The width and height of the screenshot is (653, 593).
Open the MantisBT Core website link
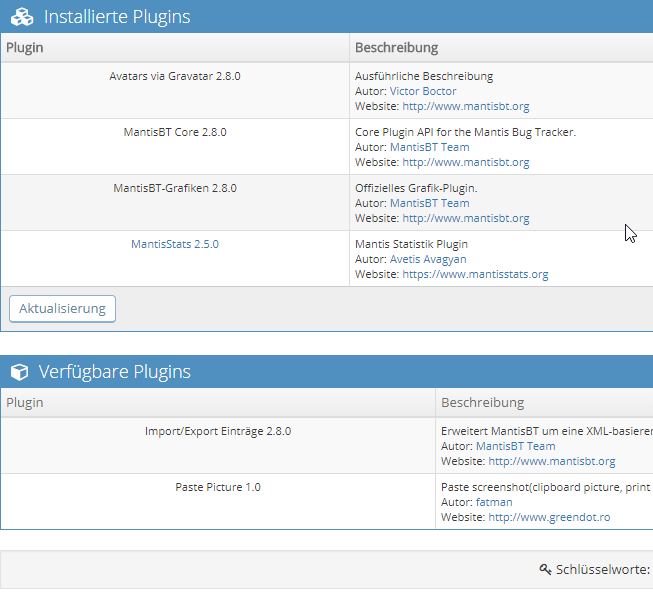coord(466,162)
